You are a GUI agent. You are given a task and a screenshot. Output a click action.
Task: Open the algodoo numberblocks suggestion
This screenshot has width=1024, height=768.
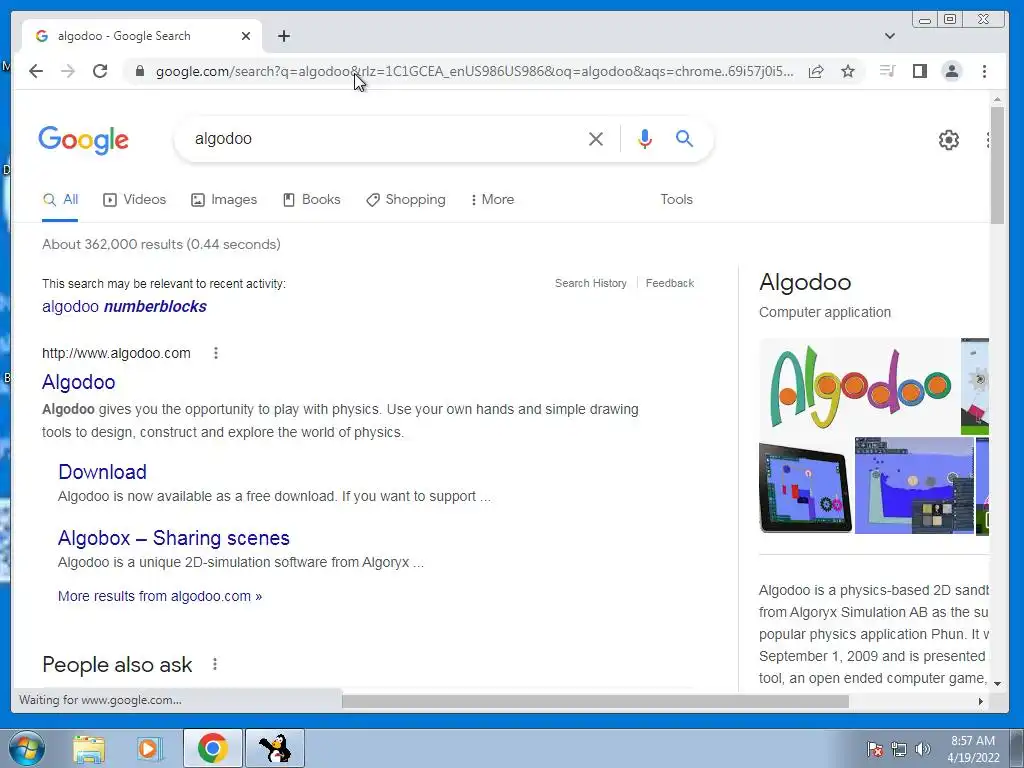pos(124,306)
